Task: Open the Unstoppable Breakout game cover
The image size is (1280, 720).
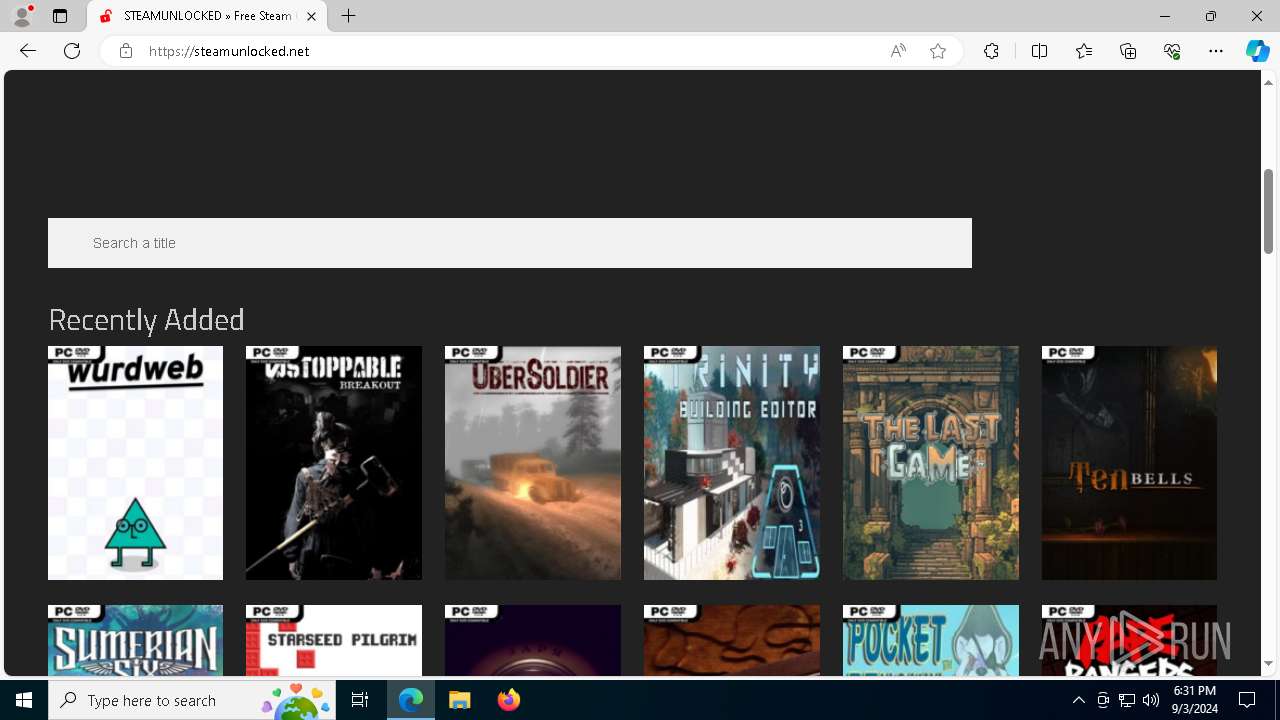Action: [334, 463]
